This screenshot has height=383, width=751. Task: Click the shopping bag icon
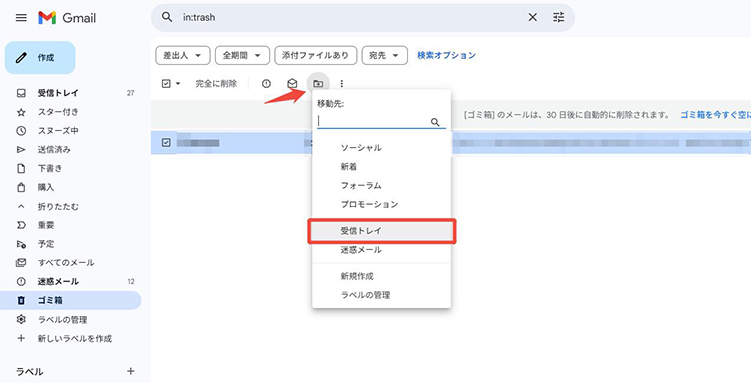(x=21, y=188)
